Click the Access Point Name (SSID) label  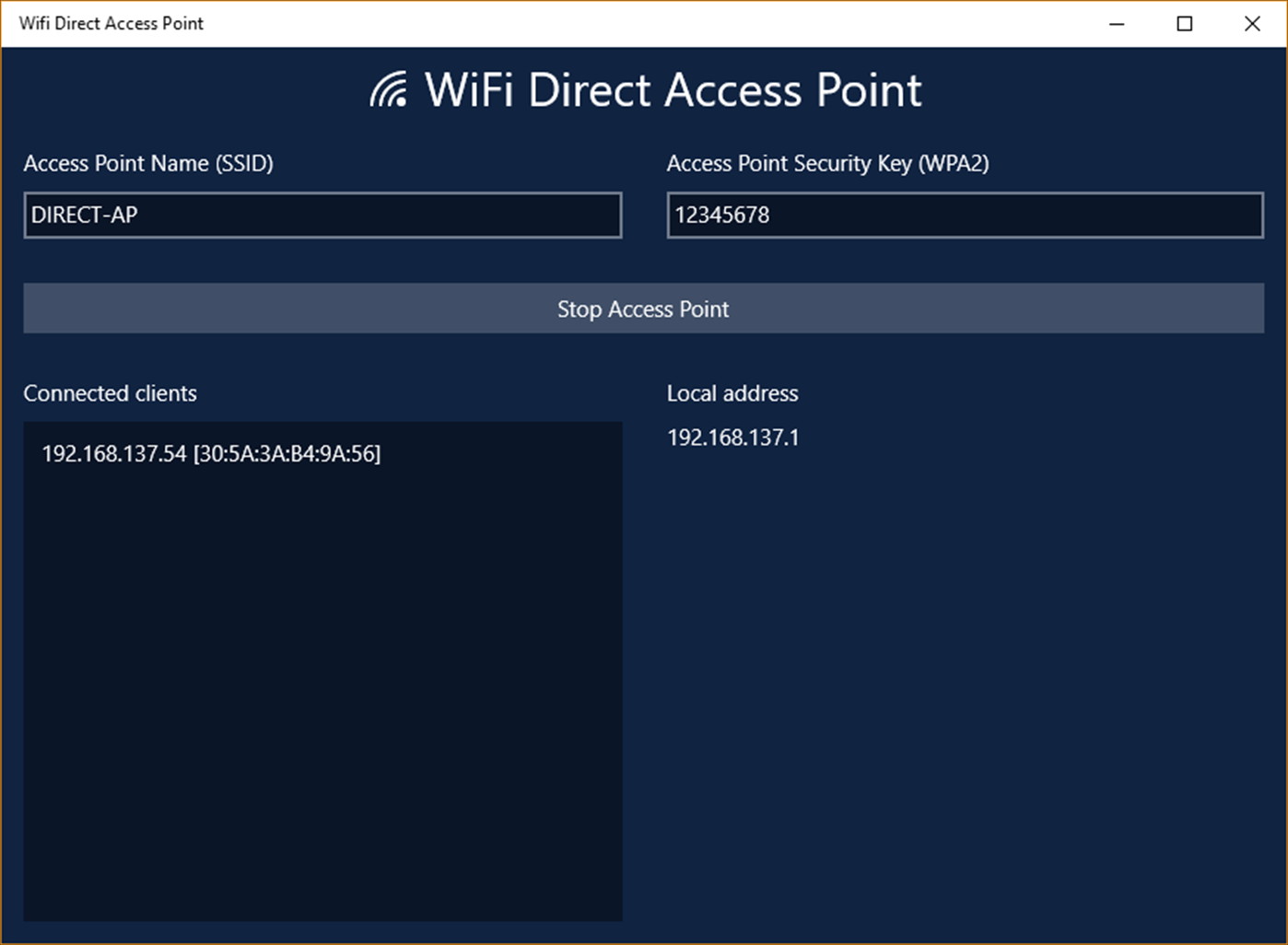tap(148, 163)
